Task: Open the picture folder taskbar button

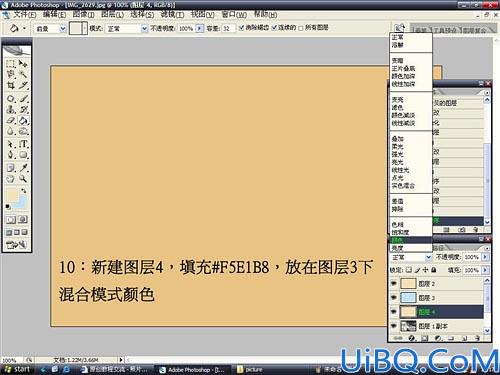Action: point(250,369)
